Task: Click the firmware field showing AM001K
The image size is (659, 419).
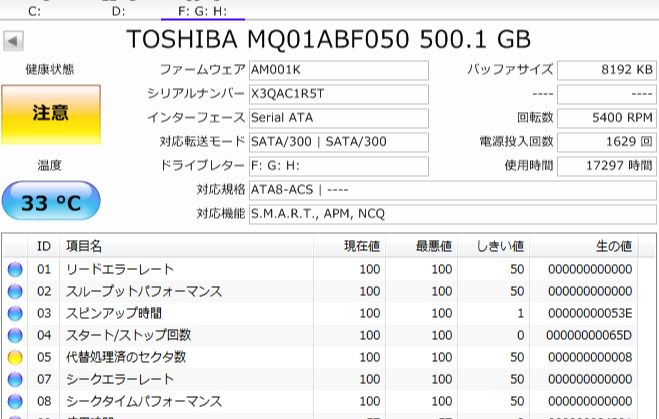Action: coord(338,70)
